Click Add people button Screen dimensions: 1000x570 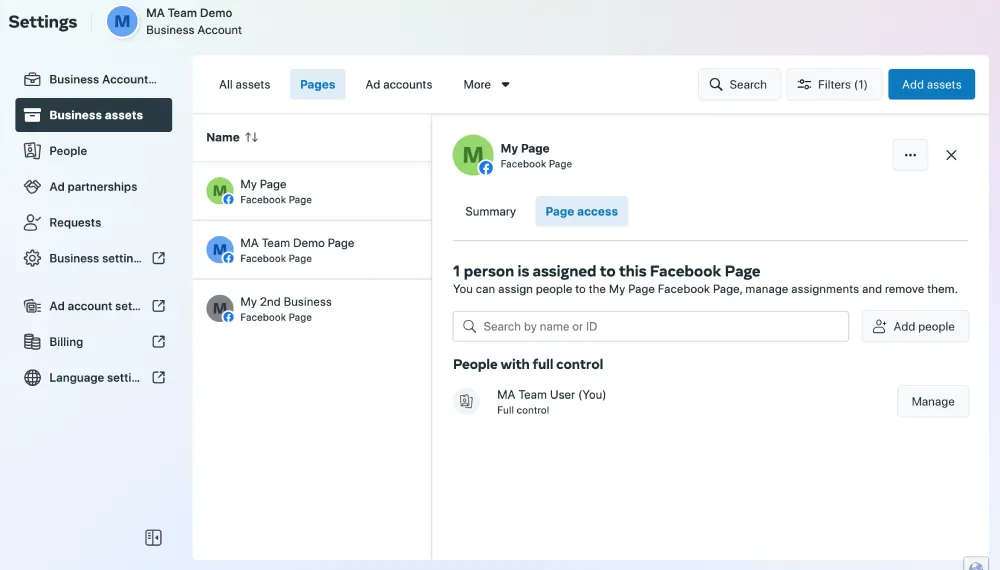click(x=914, y=327)
